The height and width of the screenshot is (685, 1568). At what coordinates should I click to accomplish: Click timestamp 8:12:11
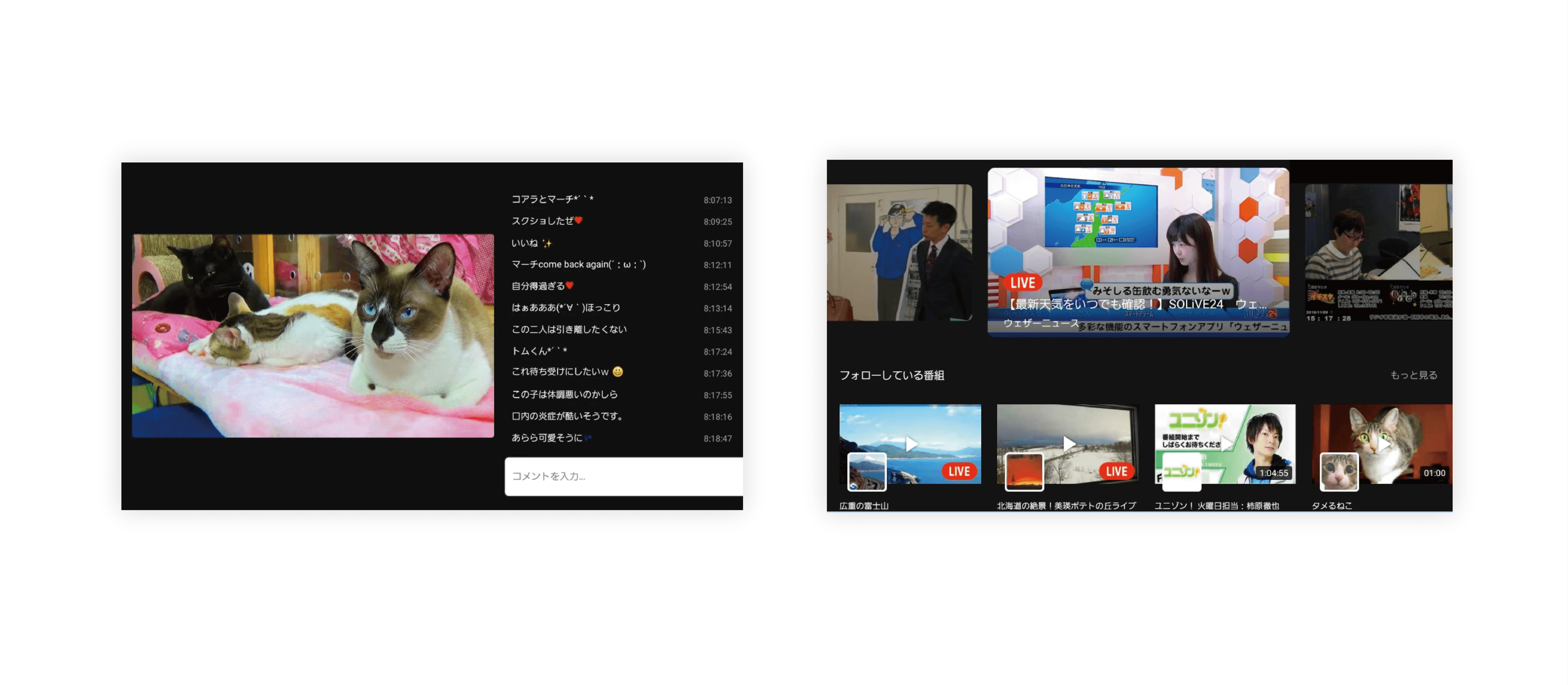click(718, 265)
